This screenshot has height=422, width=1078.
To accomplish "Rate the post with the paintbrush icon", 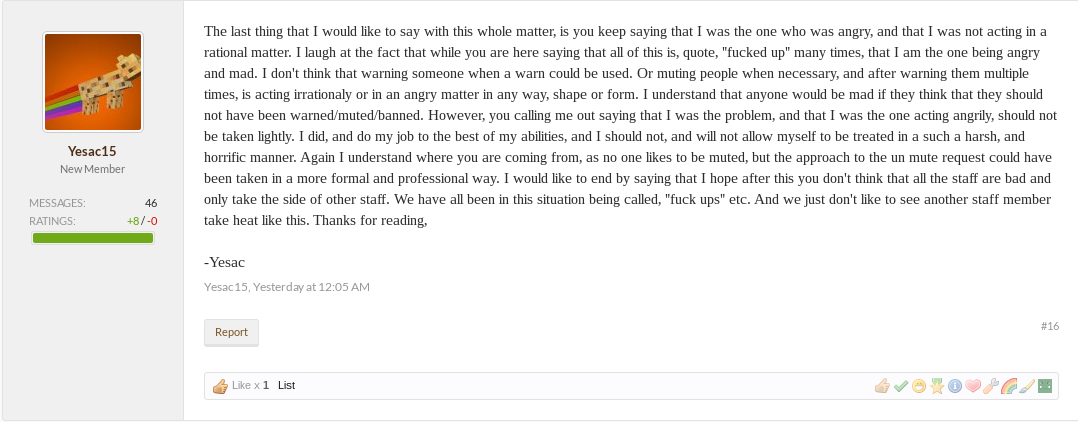I will (1026, 386).
